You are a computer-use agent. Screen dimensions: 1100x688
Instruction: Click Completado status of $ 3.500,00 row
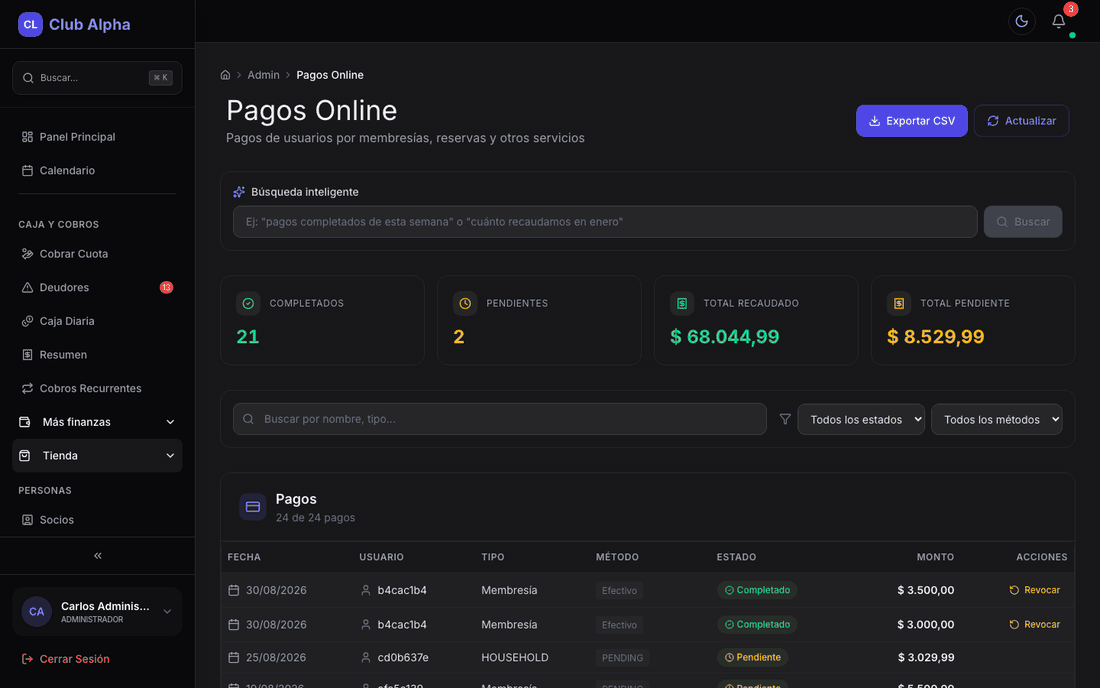pos(757,591)
